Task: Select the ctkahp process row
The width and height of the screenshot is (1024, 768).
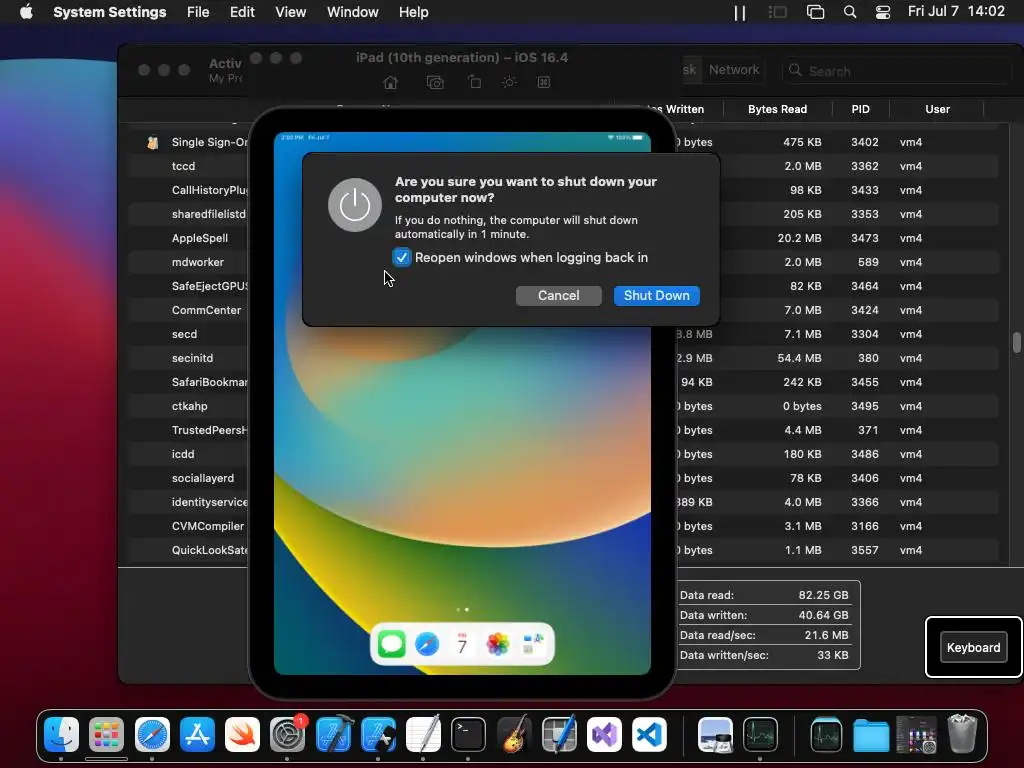Action: pyautogui.click(x=563, y=406)
